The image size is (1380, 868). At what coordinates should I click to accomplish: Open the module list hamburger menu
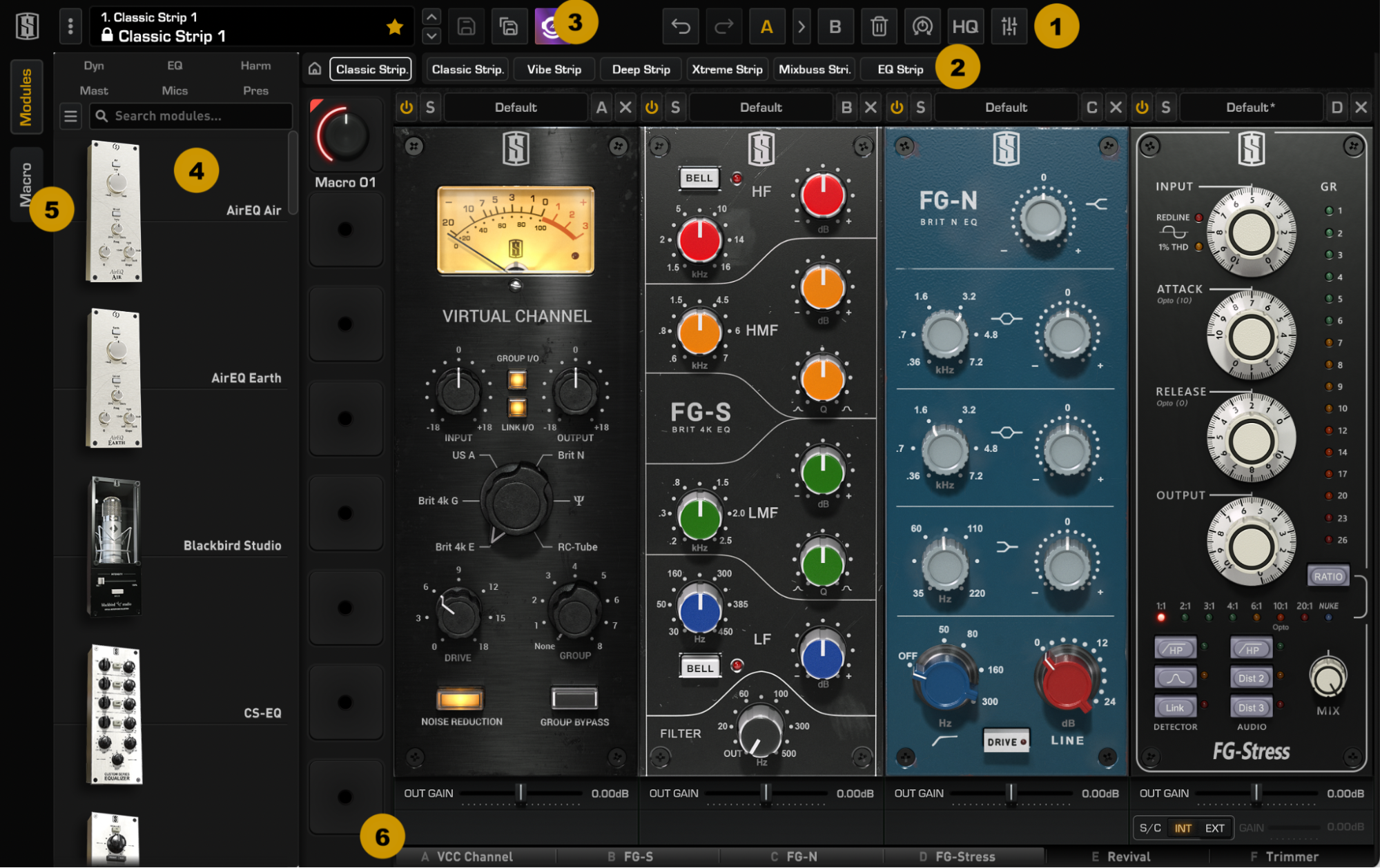[70, 116]
